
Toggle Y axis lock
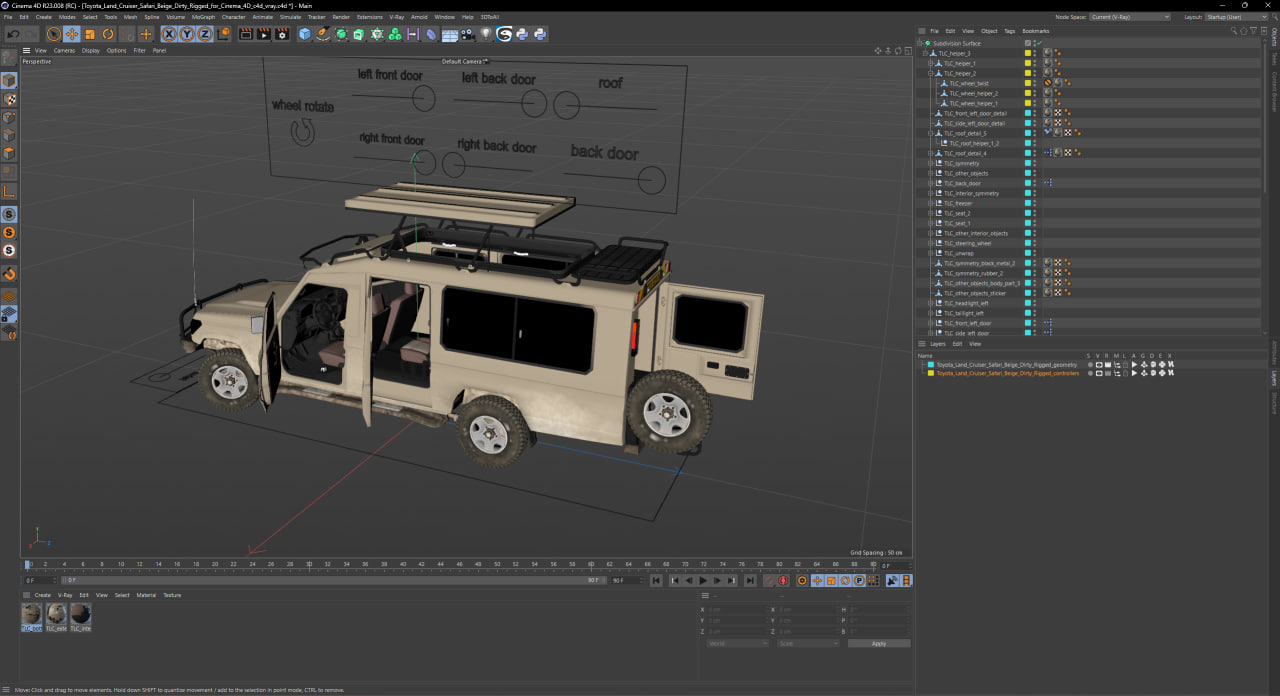(187, 34)
